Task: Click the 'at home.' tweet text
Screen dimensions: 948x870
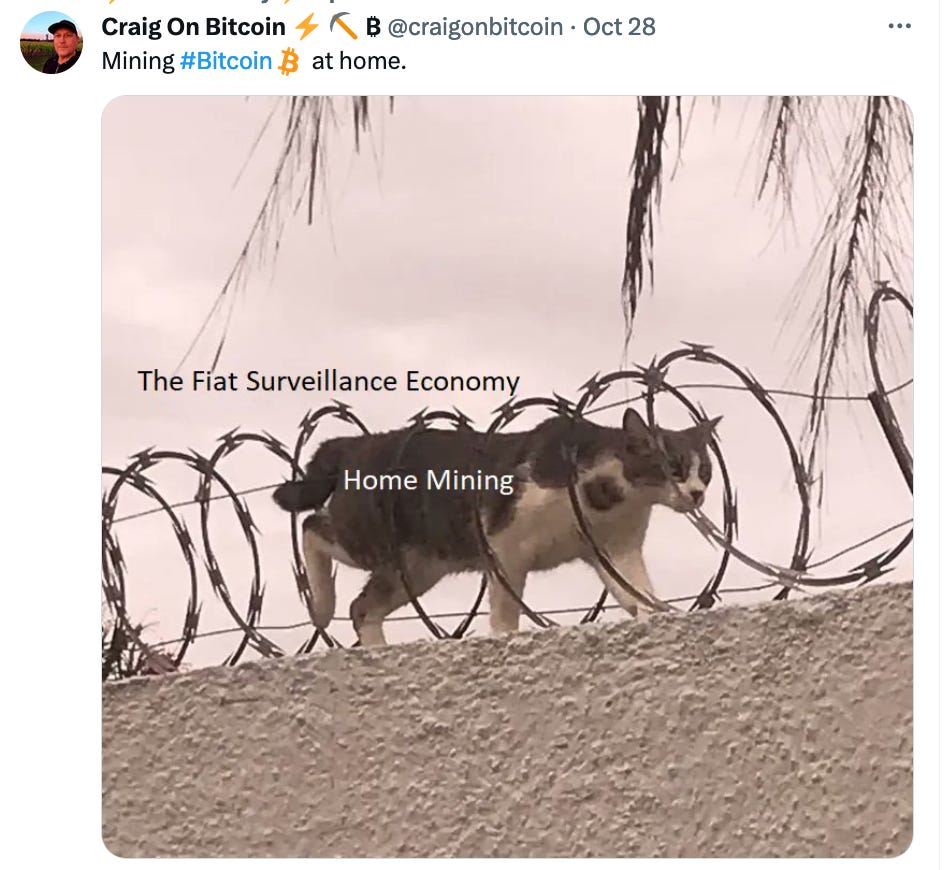Action: tap(359, 61)
